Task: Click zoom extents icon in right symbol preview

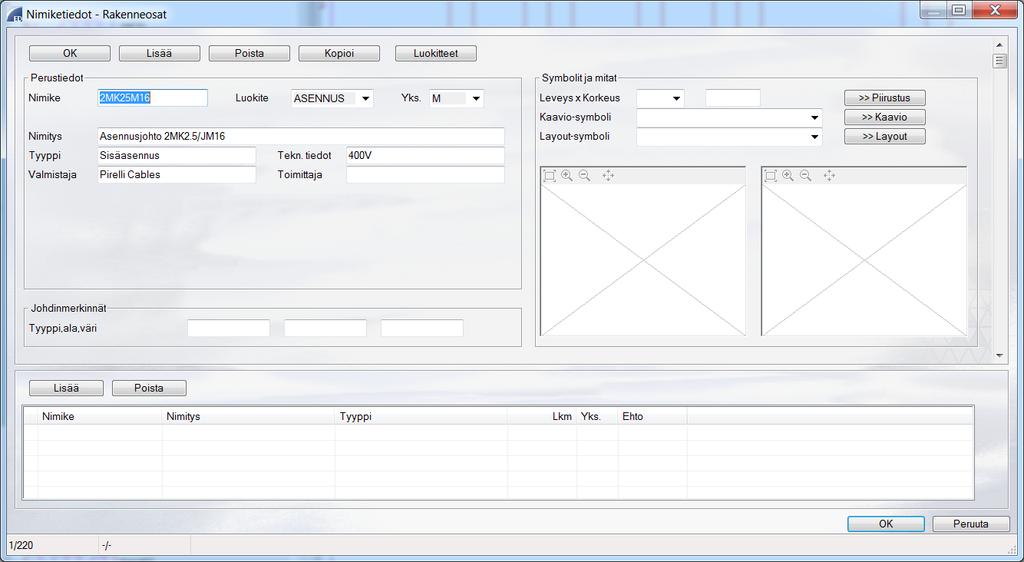Action: (771, 176)
